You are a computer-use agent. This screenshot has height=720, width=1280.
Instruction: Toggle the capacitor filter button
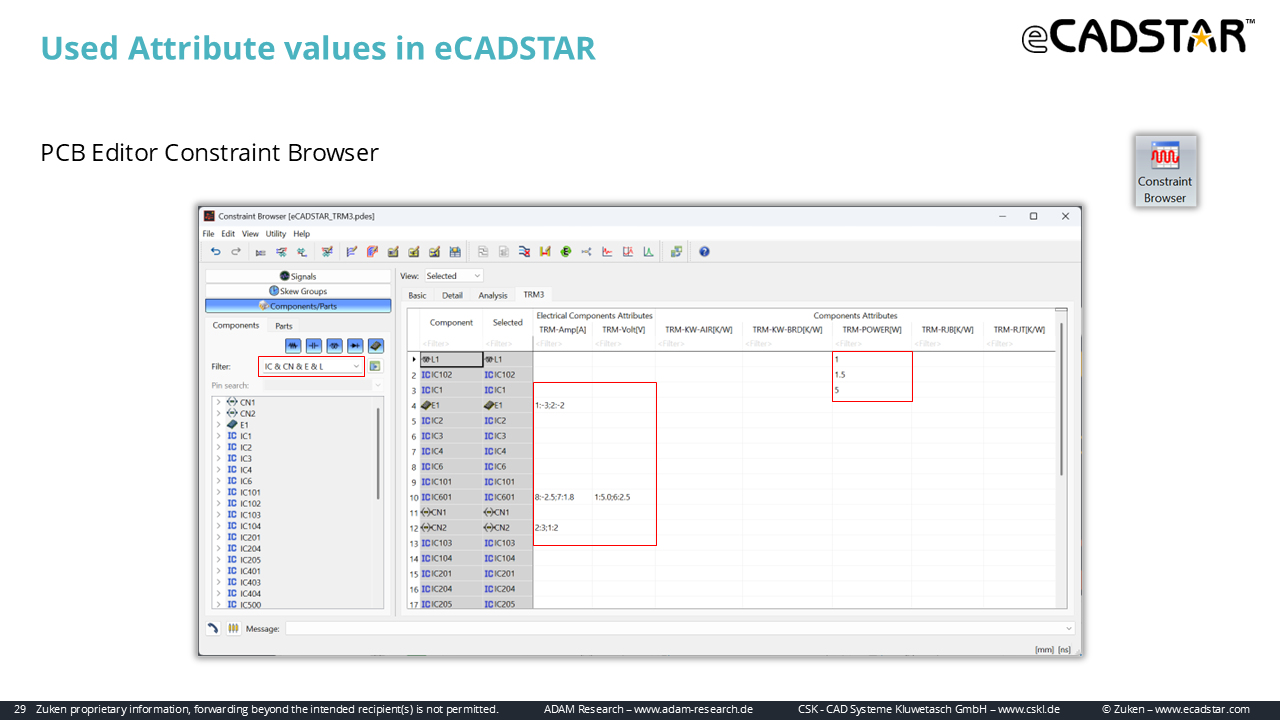[314, 346]
